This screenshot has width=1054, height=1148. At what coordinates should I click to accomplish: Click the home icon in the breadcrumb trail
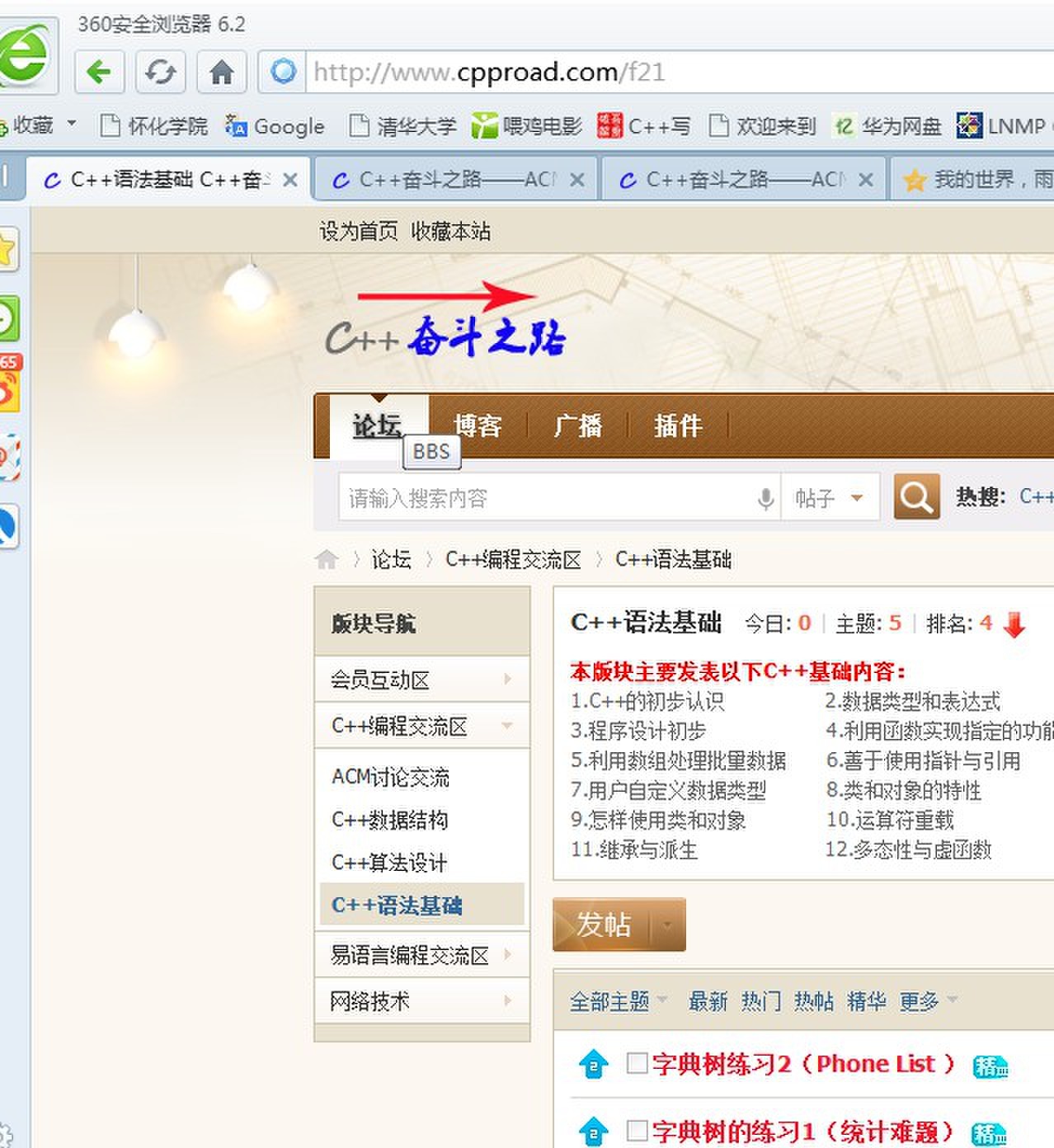327,559
